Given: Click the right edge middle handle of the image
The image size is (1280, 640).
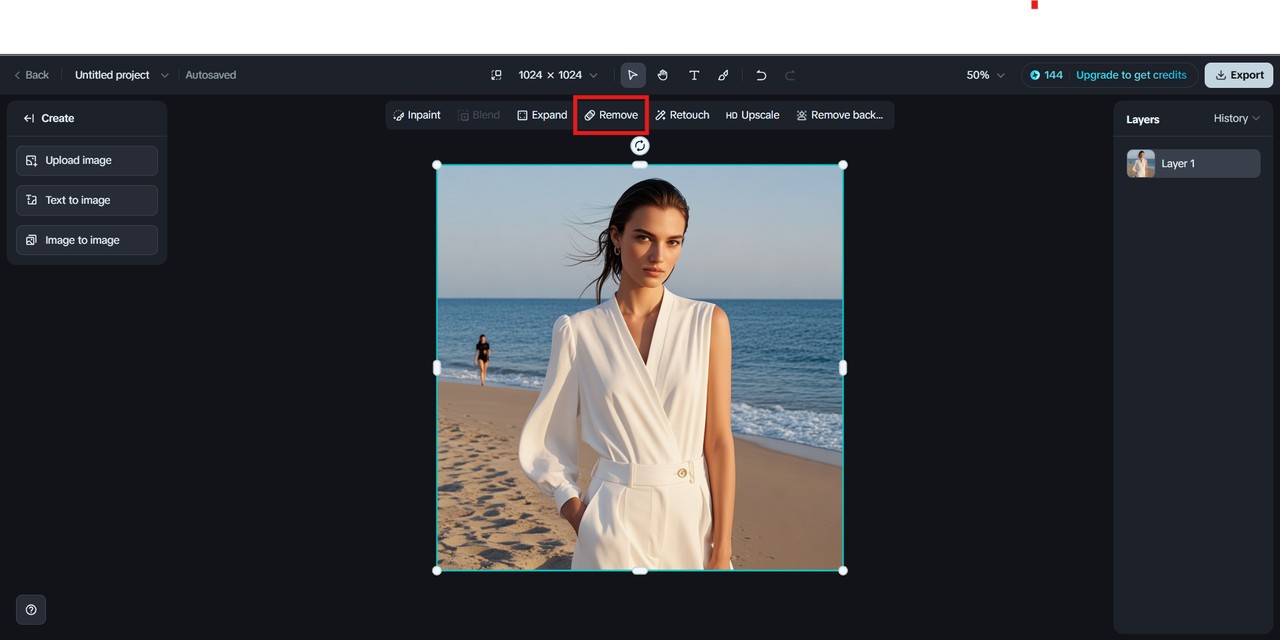Looking at the screenshot, I should pyautogui.click(x=843, y=368).
